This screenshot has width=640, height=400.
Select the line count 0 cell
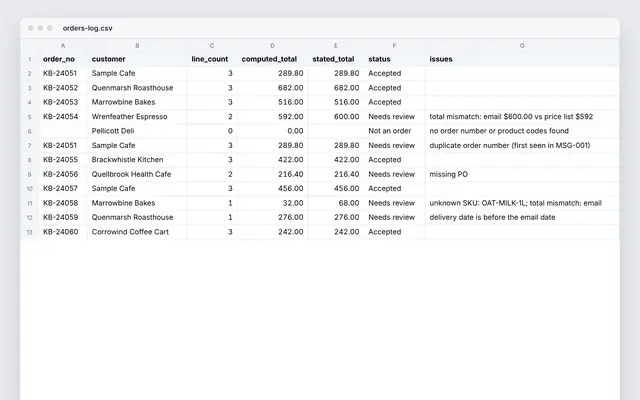click(x=212, y=131)
